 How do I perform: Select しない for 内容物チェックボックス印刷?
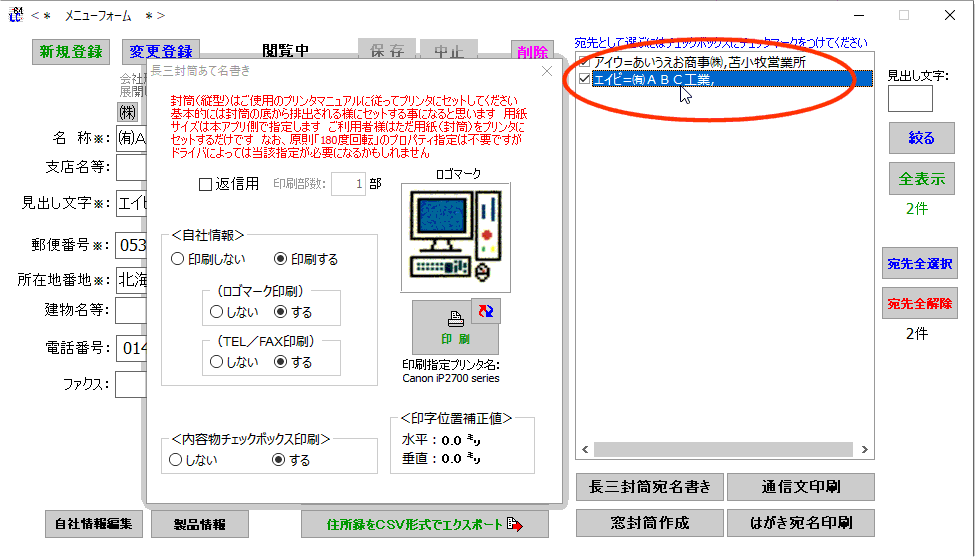(x=176, y=460)
